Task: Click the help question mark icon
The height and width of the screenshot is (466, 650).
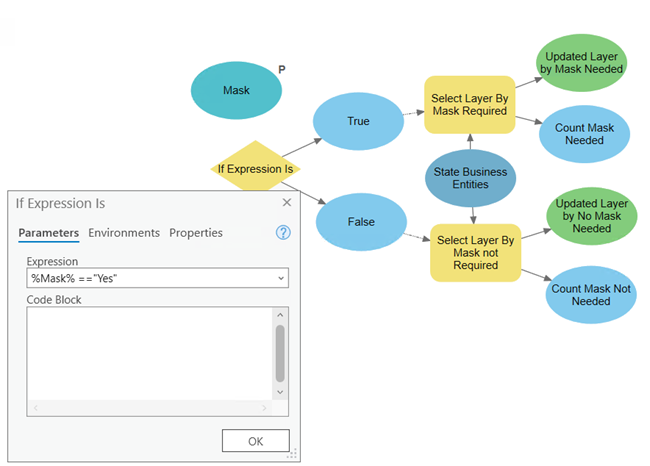Action: tap(283, 232)
